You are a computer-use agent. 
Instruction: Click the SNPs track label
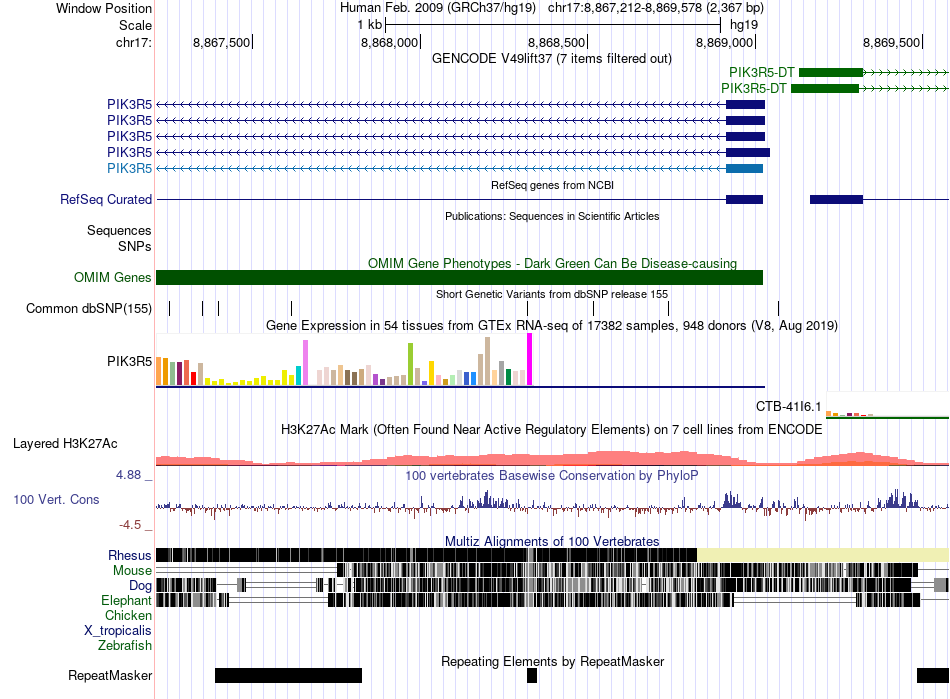coord(135,247)
